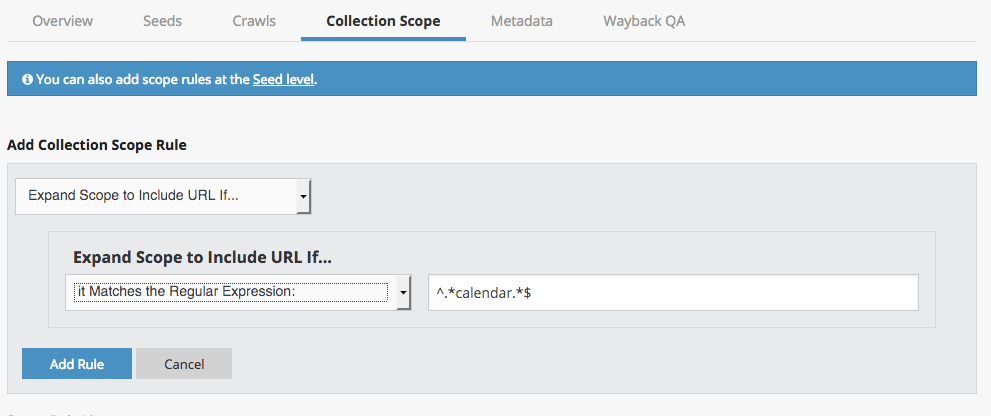Image resolution: width=991 pixels, height=416 pixels.
Task: Open the Metadata tab
Action: (x=521, y=20)
